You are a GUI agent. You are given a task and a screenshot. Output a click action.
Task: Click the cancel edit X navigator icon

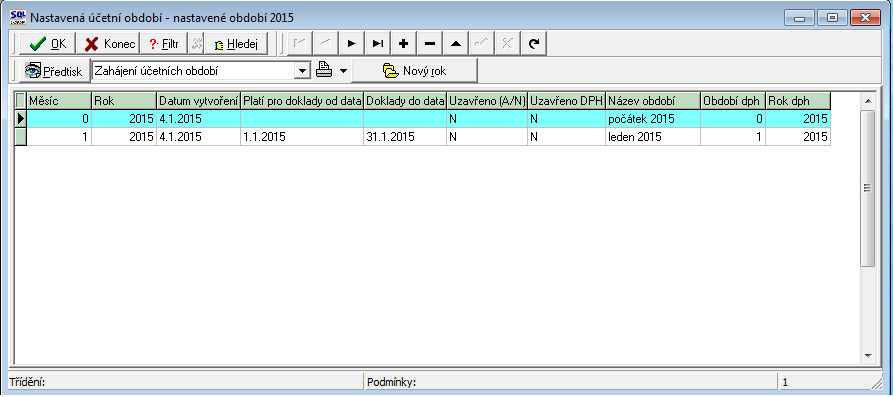point(509,43)
